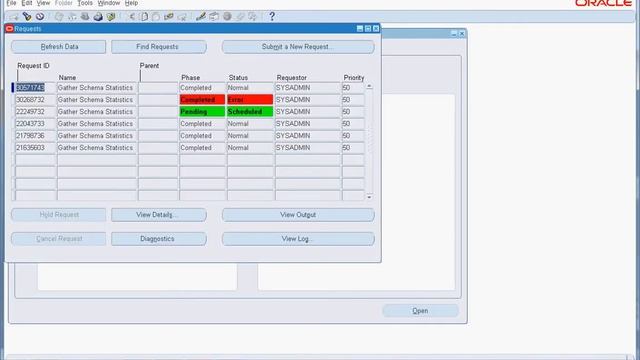
Task: Click the Find Requests button
Action: (x=159, y=47)
